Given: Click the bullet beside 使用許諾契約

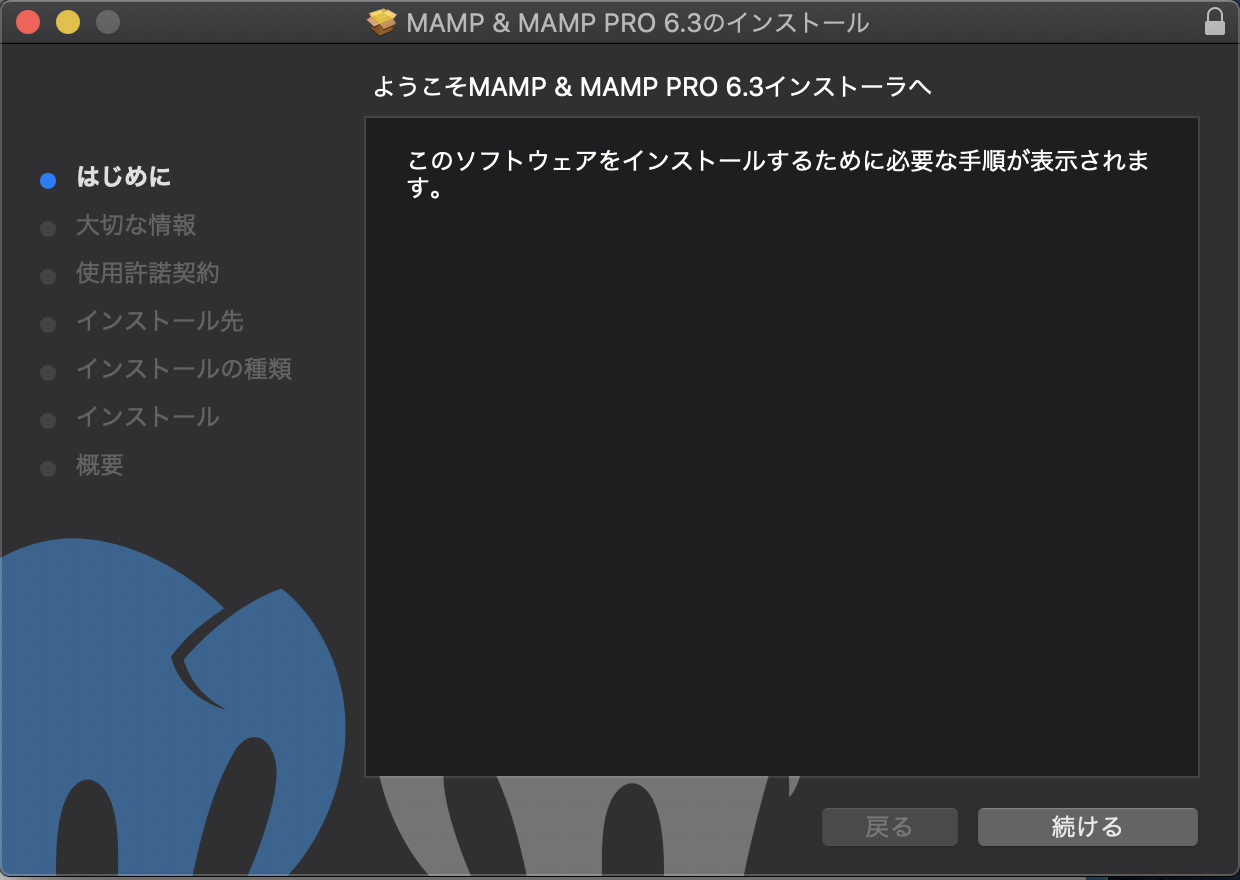Looking at the screenshot, I should [47, 276].
